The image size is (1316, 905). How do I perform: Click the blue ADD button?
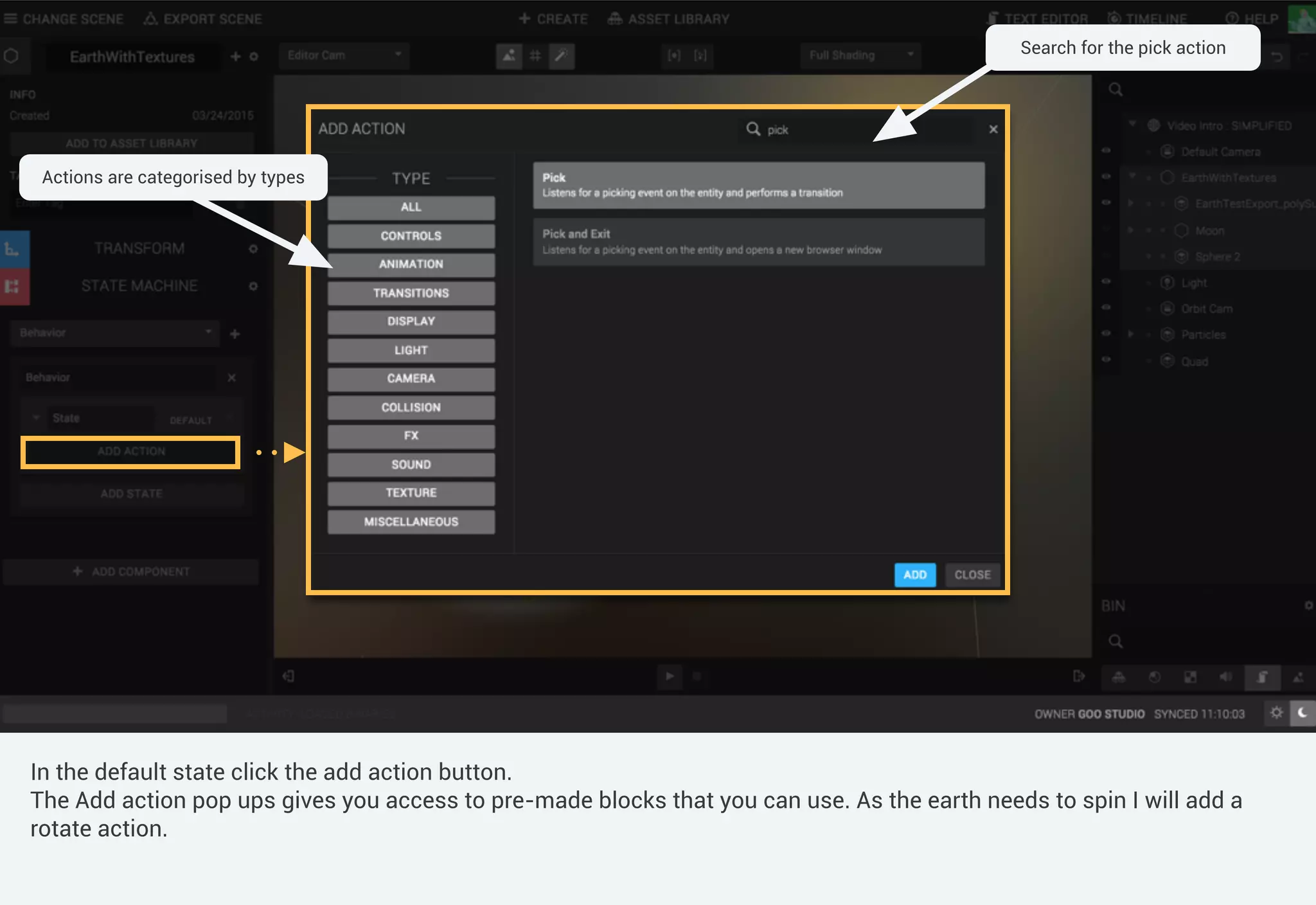coord(915,575)
